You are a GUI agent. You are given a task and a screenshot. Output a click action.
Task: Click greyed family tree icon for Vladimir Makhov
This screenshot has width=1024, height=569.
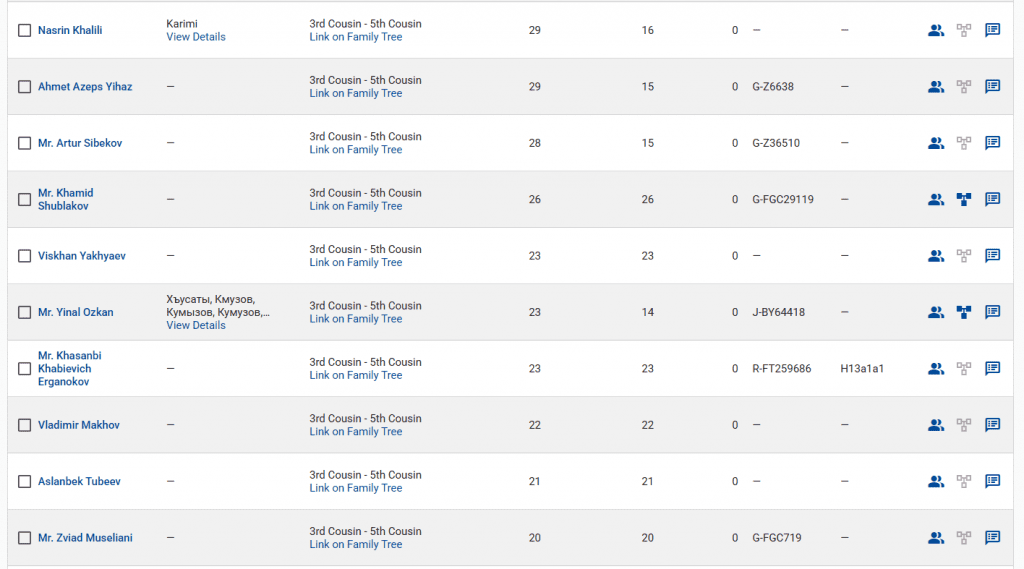pos(964,425)
